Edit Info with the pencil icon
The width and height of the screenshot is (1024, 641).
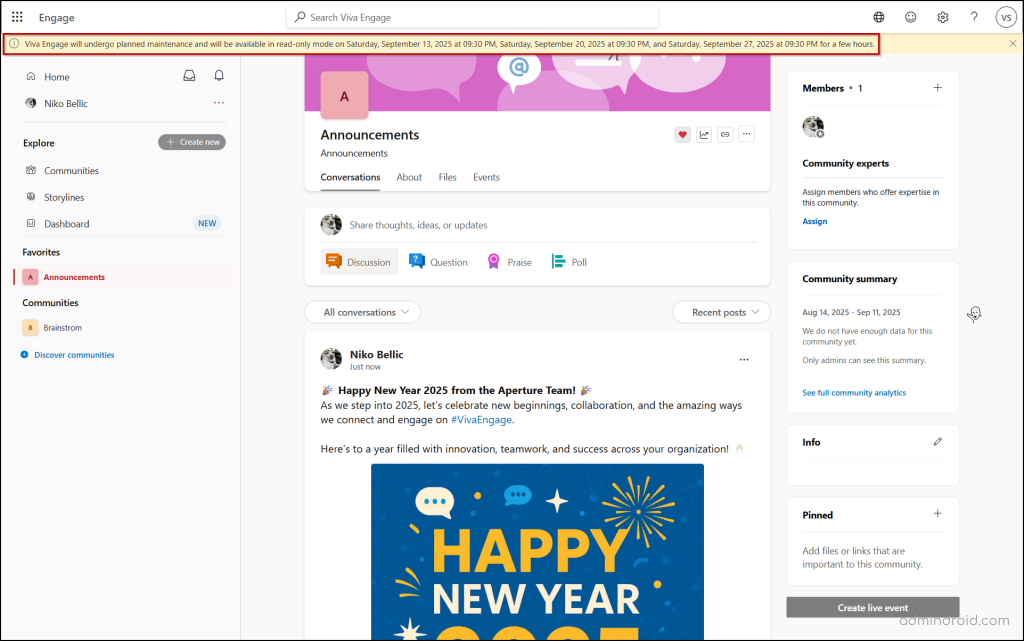[938, 442]
